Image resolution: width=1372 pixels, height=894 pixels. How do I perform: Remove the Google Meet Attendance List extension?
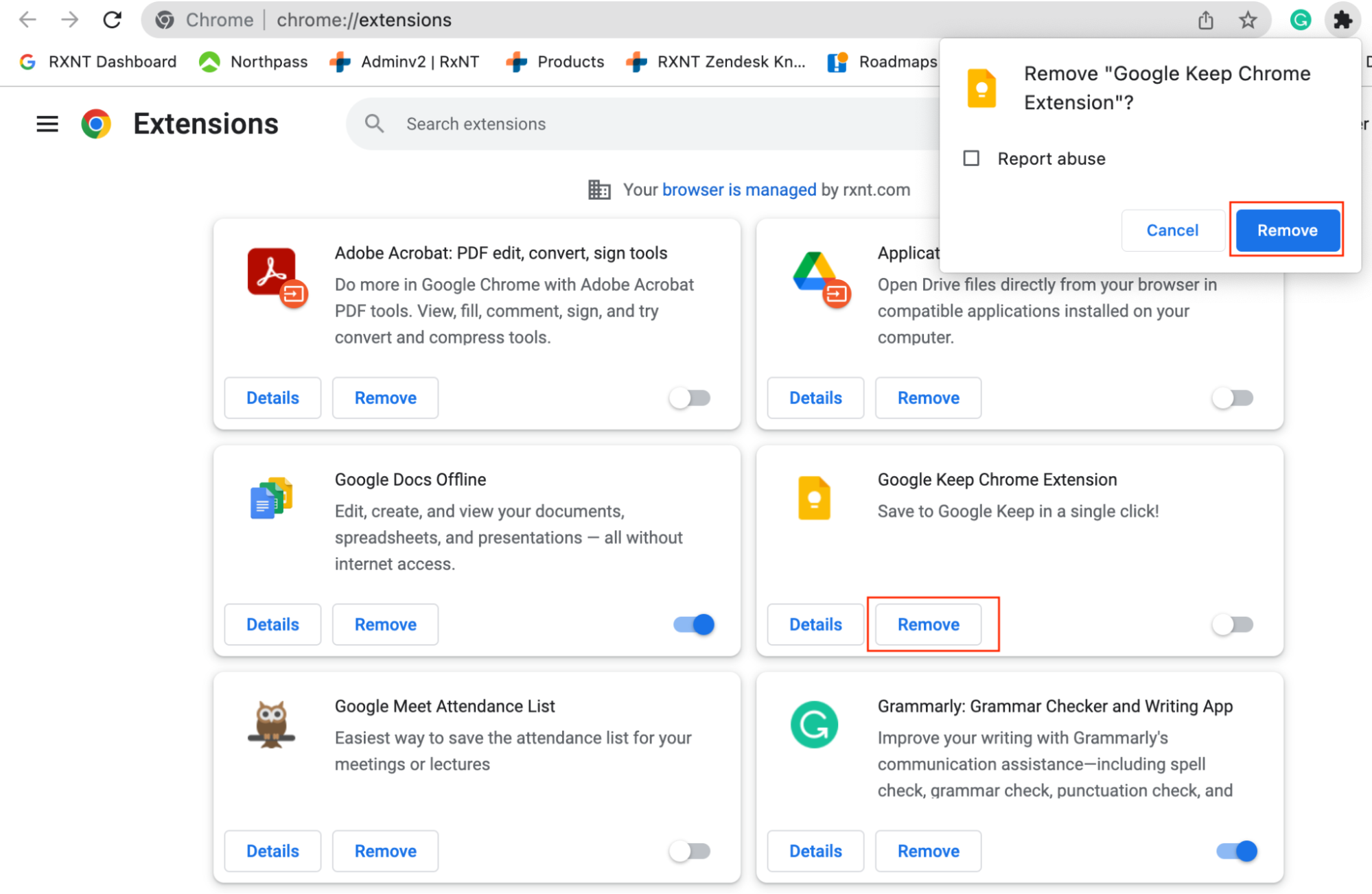coord(386,851)
